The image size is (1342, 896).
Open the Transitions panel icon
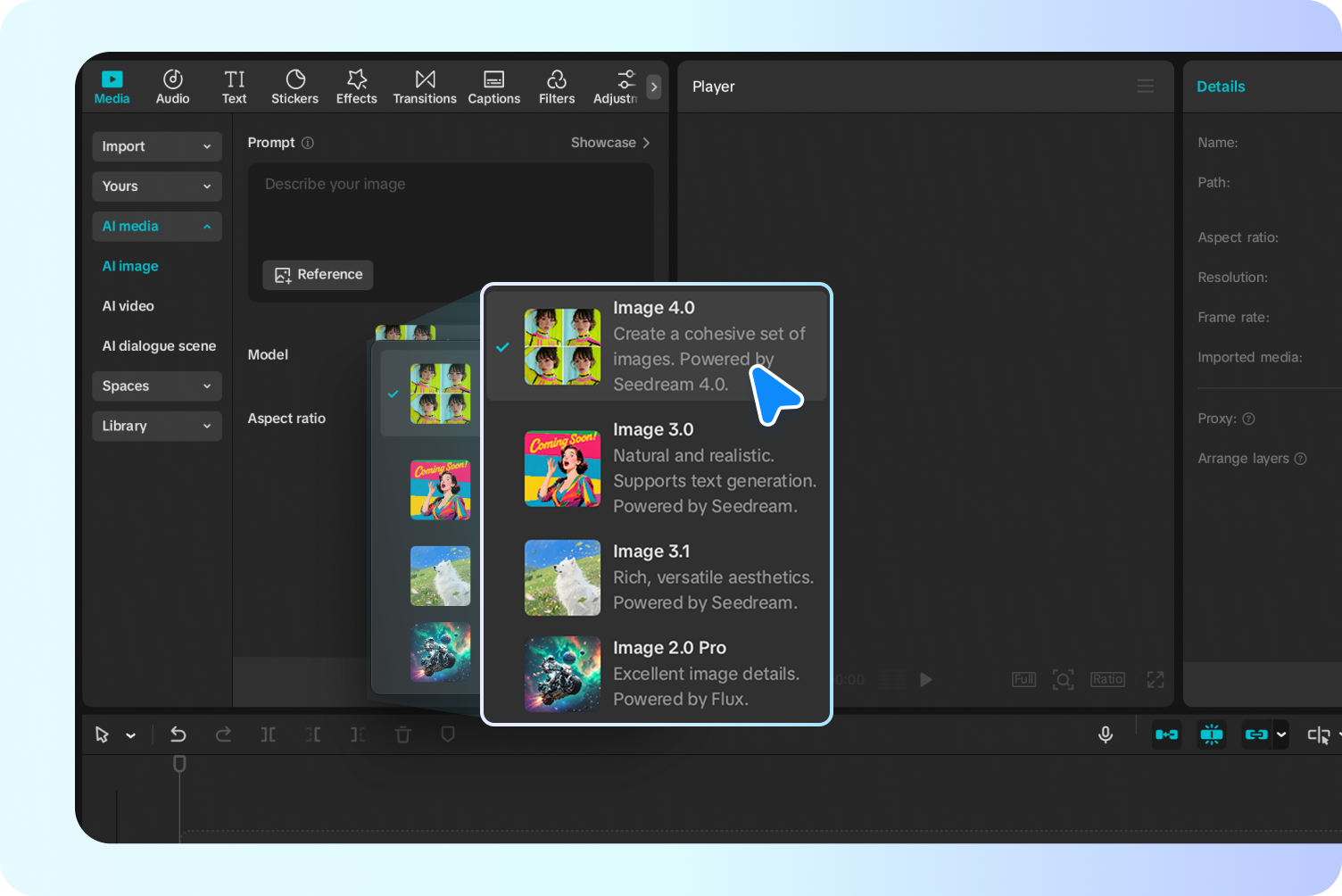click(425, 87)
